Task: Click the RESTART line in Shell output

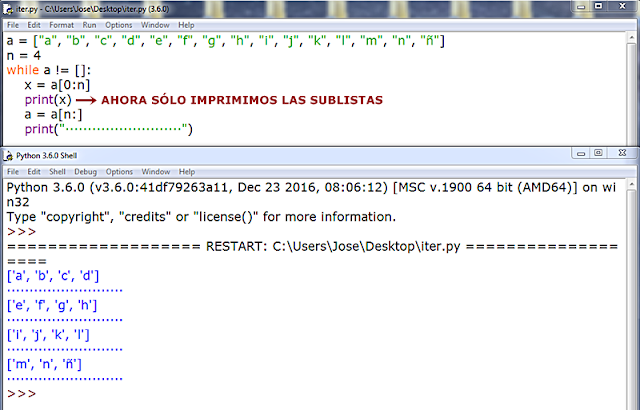Action: pos(312,247)
